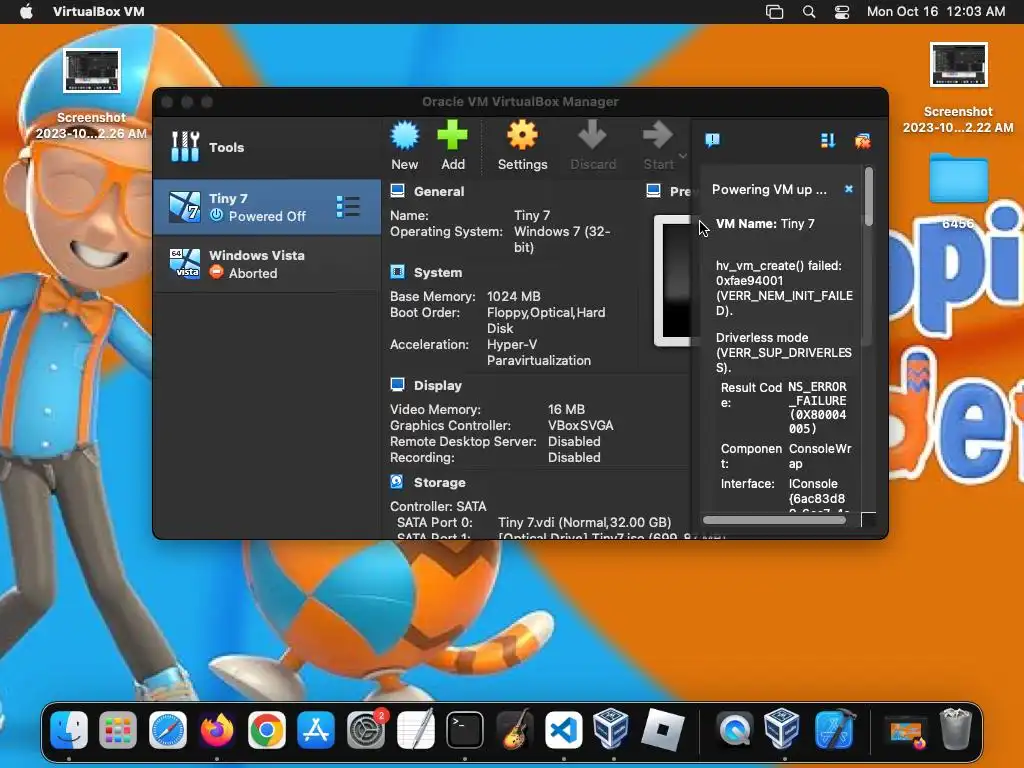The height and width of the screenshot is (768, 1024).
Task: Select the Tiny 7 virtual machine
Action: tap(266, 207)
